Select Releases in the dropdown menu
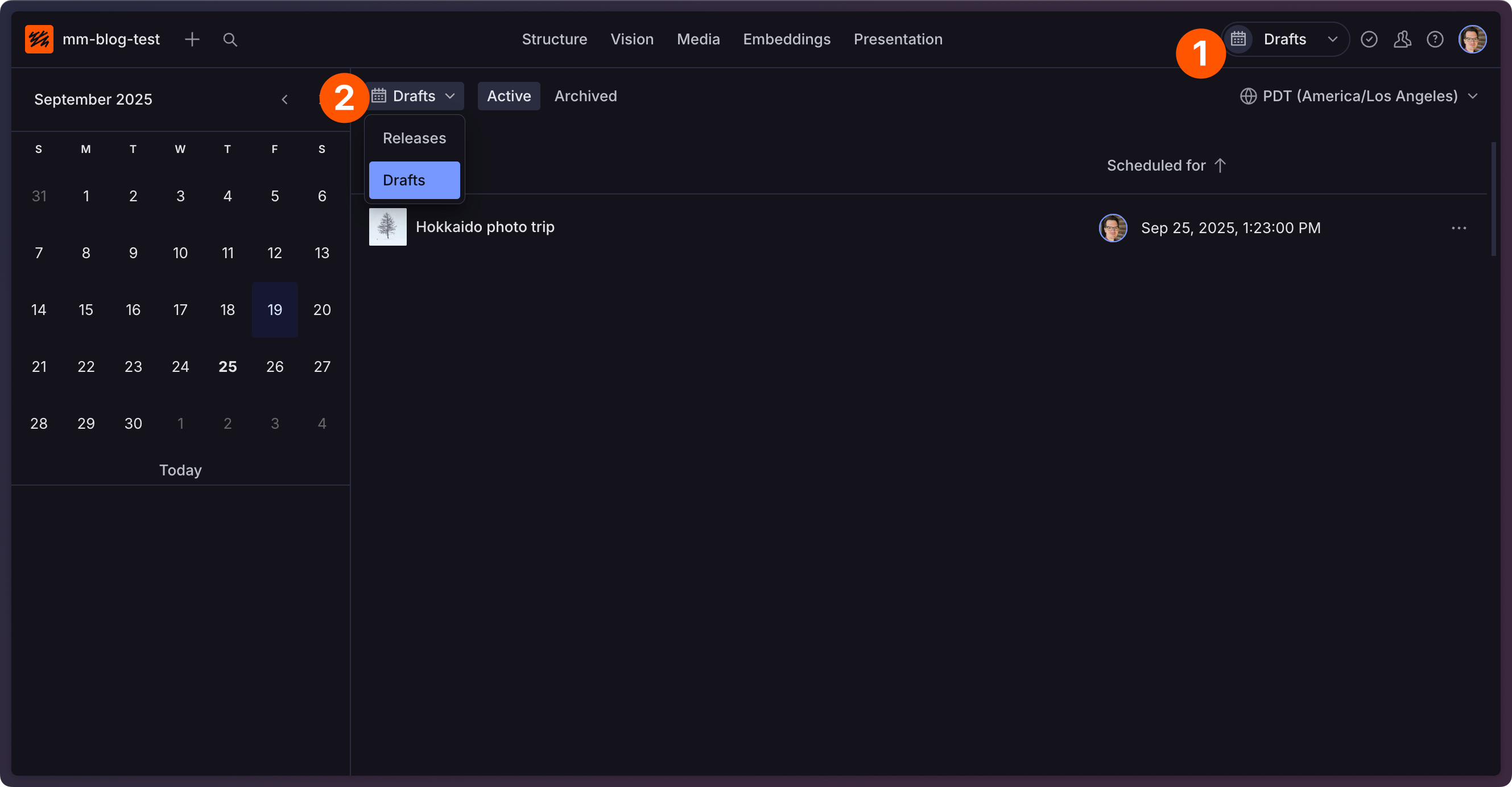This screenshot has width=1512, height=787. 414,138
